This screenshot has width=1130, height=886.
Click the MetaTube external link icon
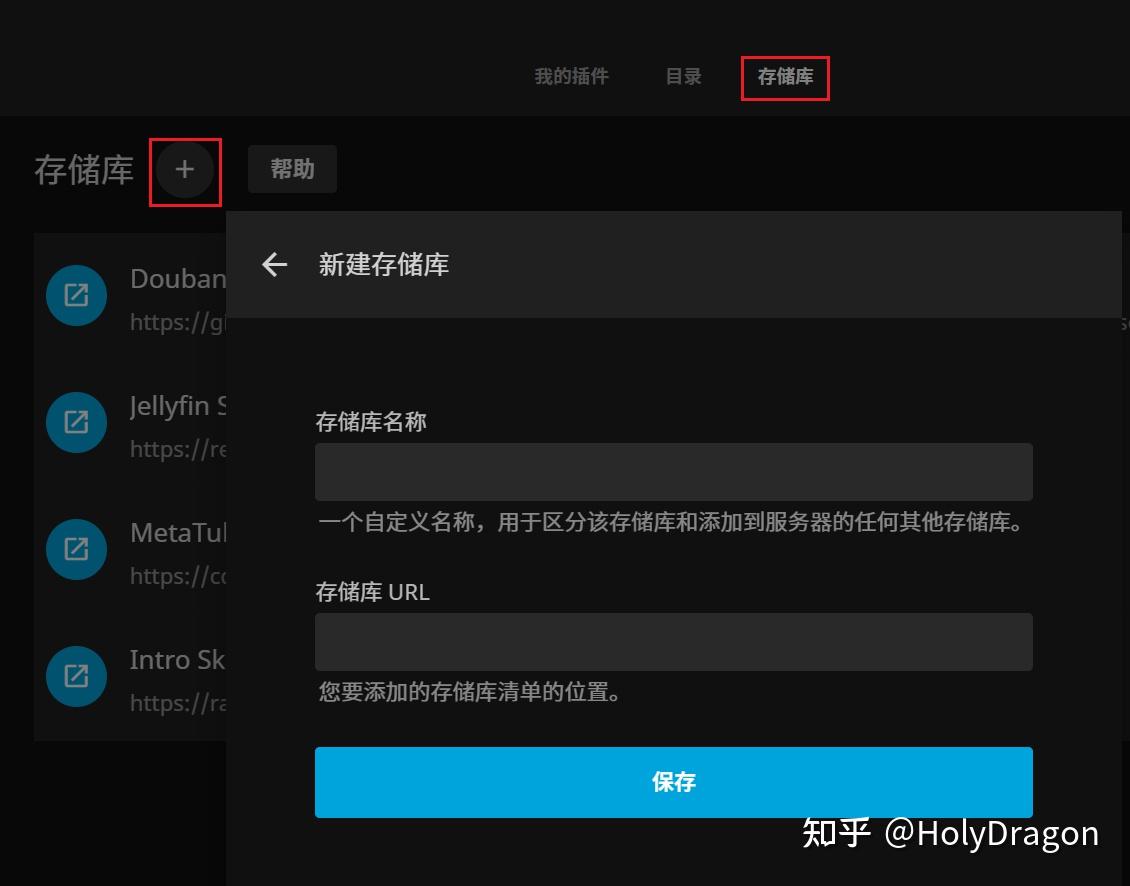click(76, 549)
